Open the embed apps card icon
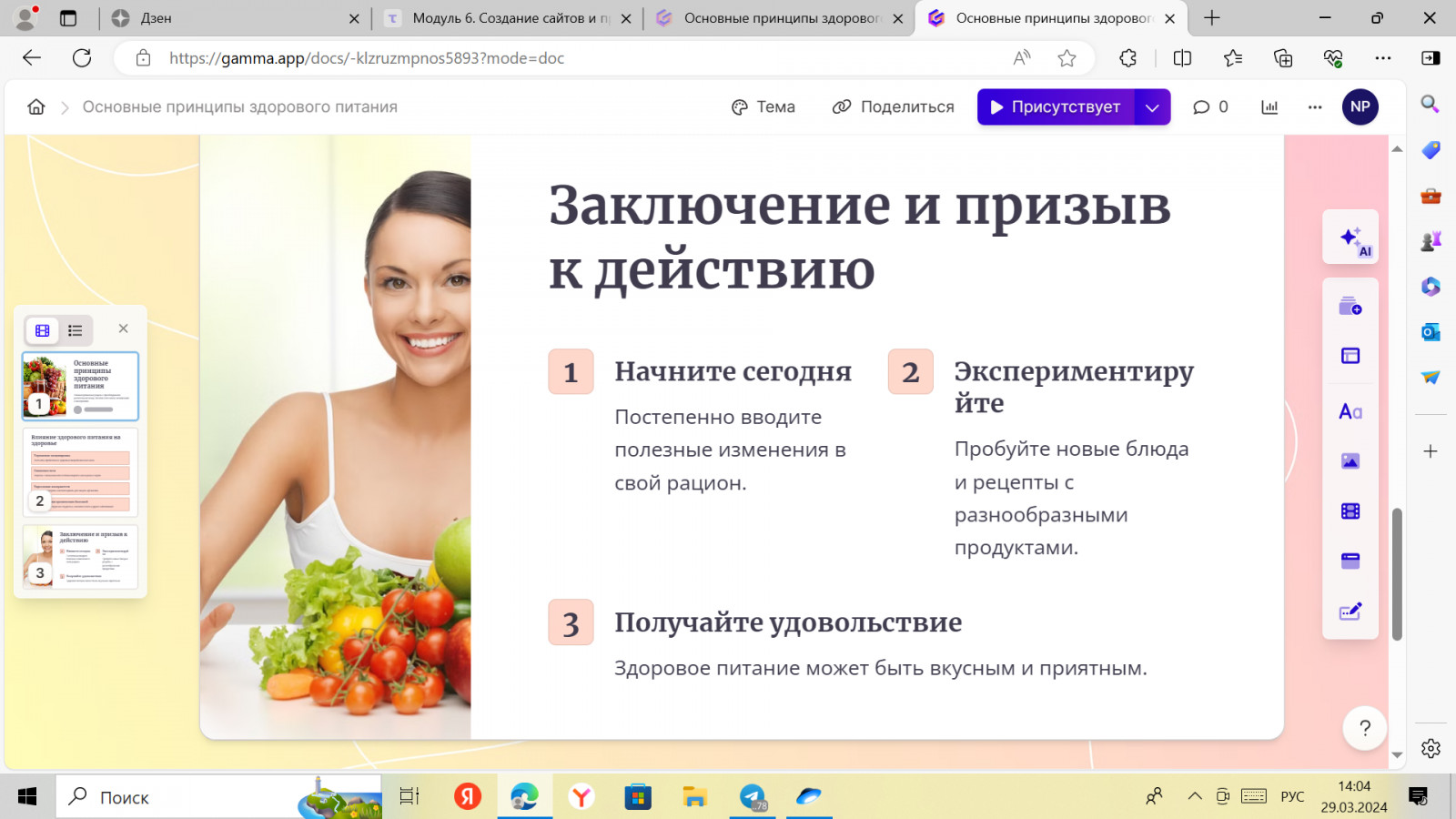 pos(1350,561)
